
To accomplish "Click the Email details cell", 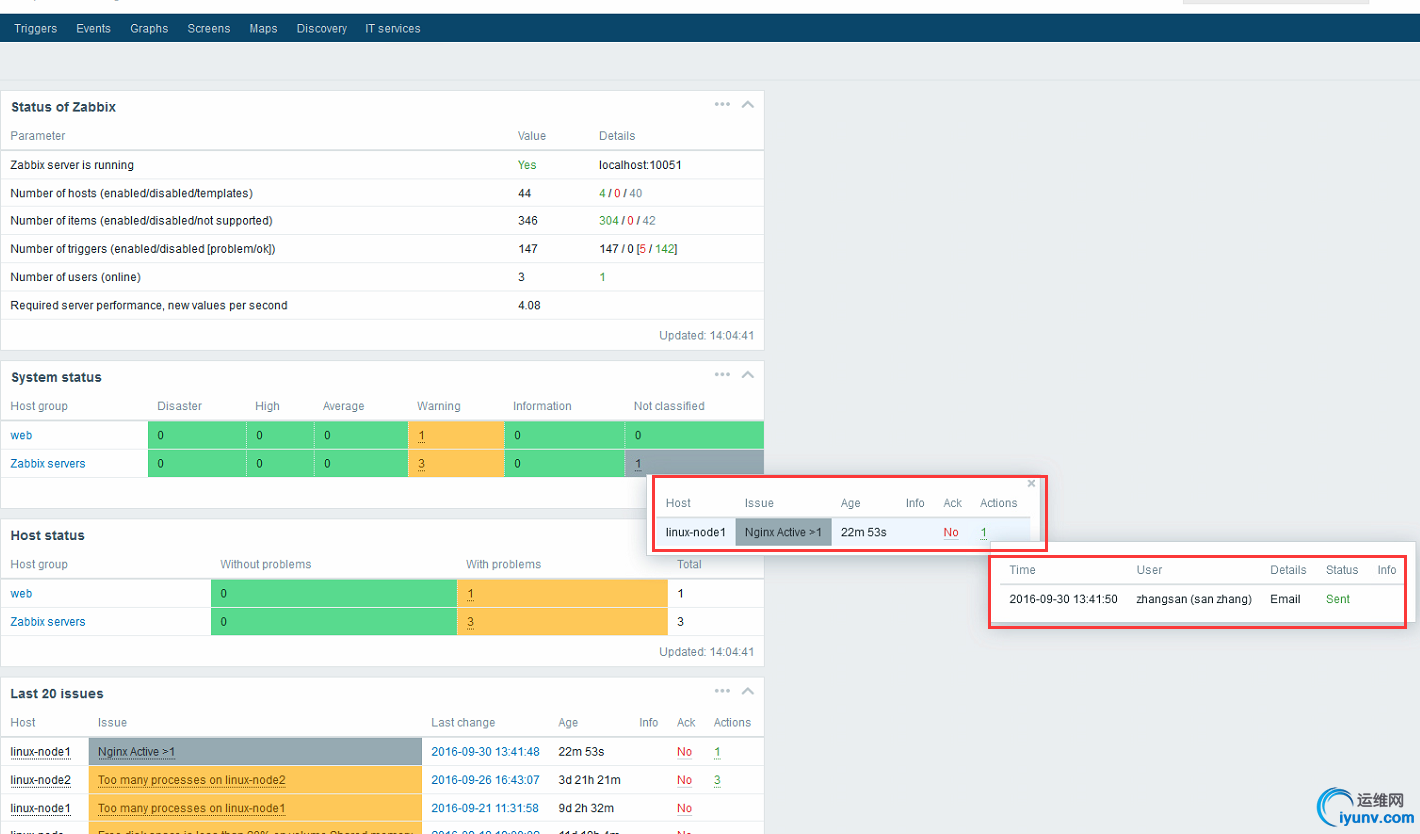I will pyautogui.click(x=1286, y=599).
